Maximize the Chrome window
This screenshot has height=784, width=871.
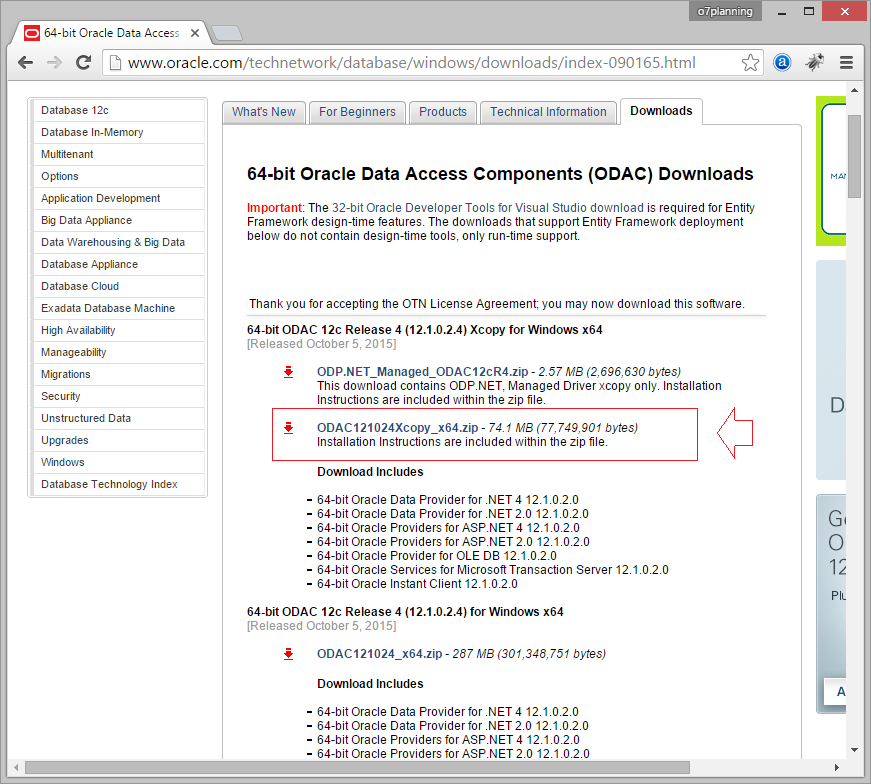coord(809,12)
